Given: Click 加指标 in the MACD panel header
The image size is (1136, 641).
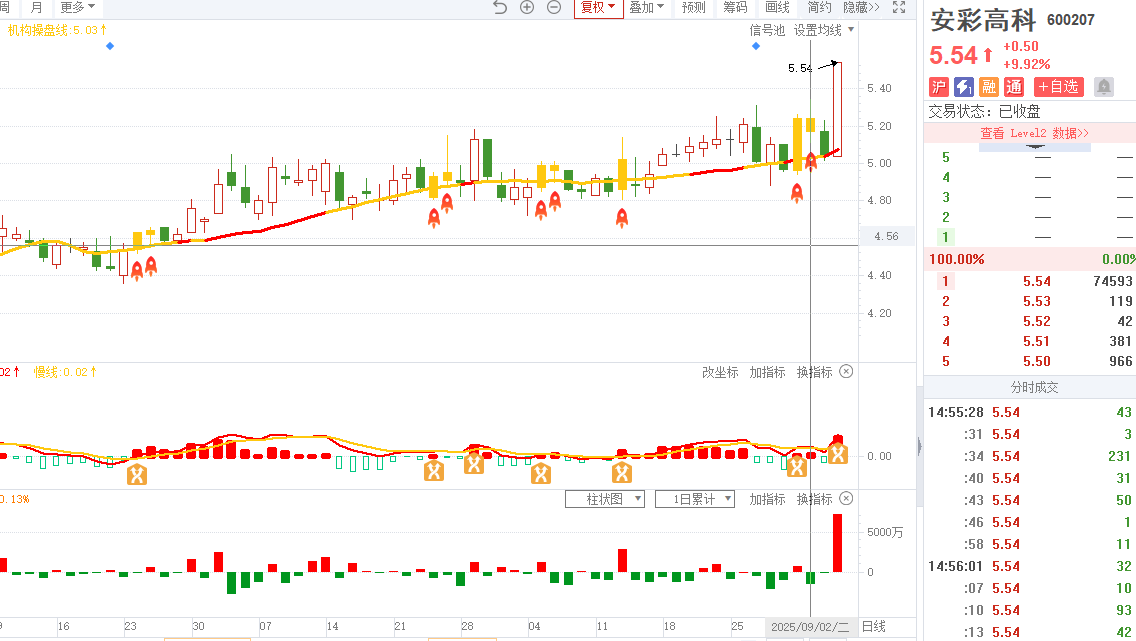Looking at the screenshot, I should pos(767,372).
